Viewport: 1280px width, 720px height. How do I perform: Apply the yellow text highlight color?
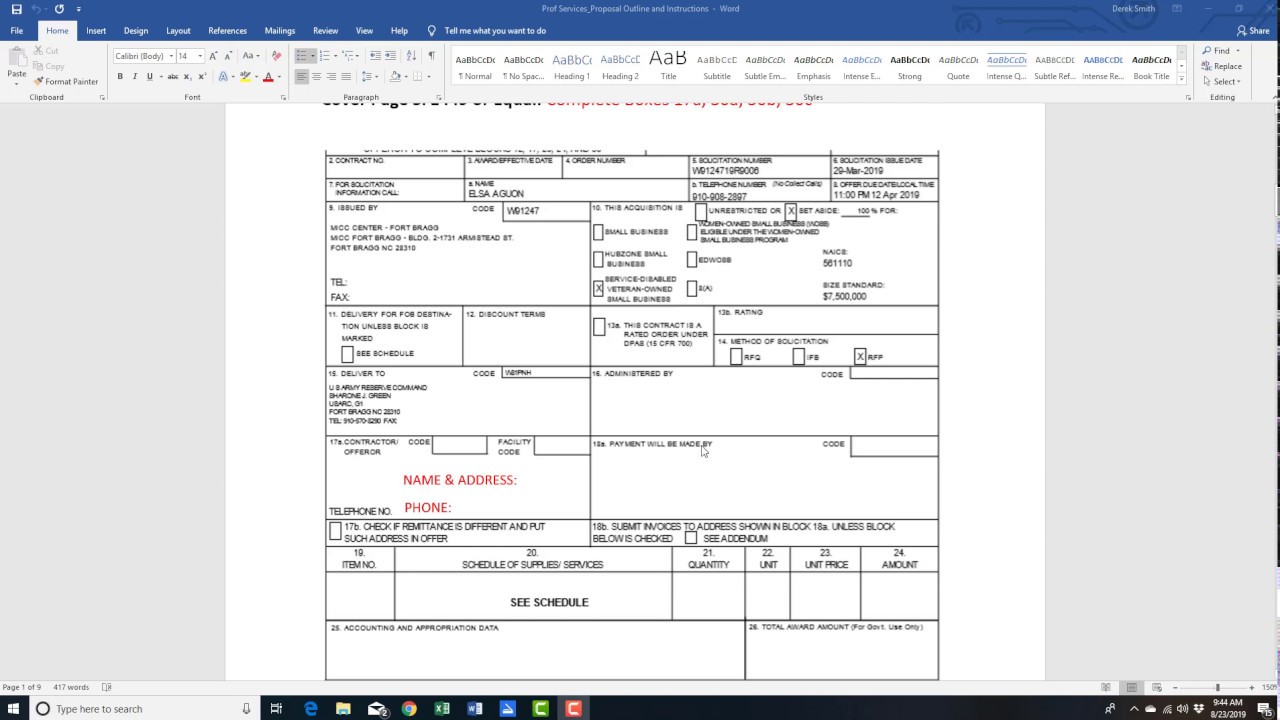245,76
